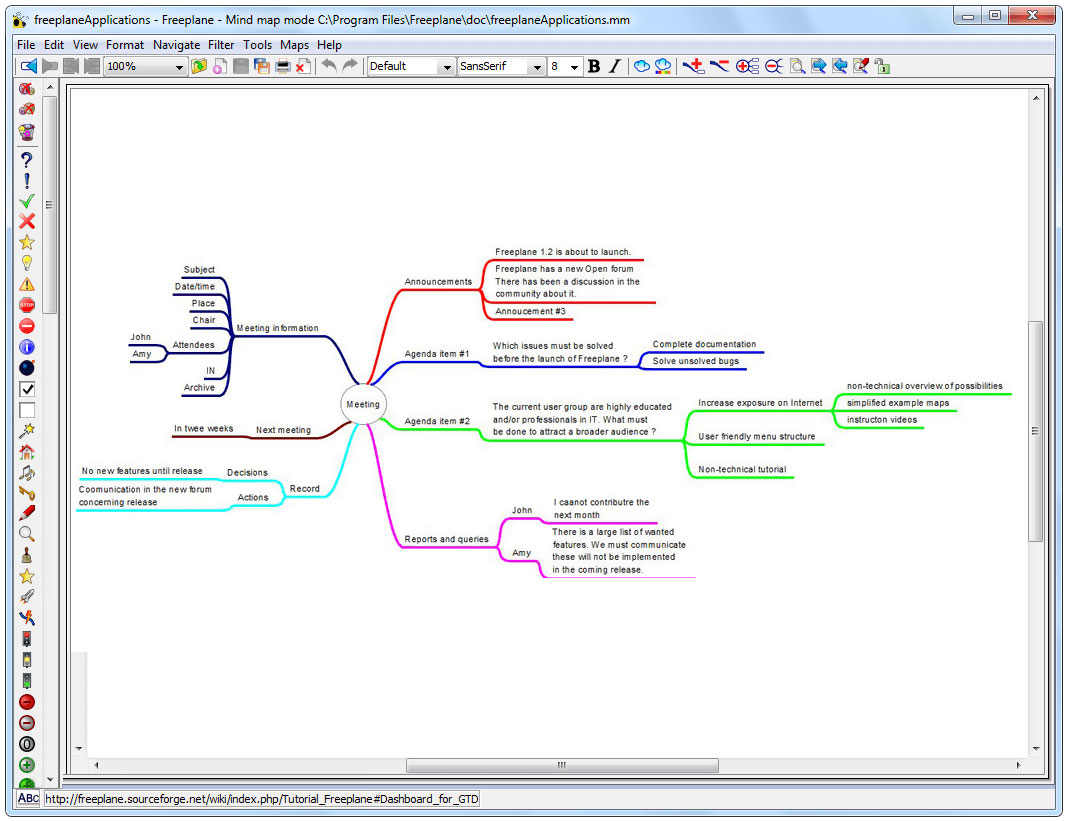
Task: Click the multicolored cloud color icon
Action: click(x=662, y=66)
